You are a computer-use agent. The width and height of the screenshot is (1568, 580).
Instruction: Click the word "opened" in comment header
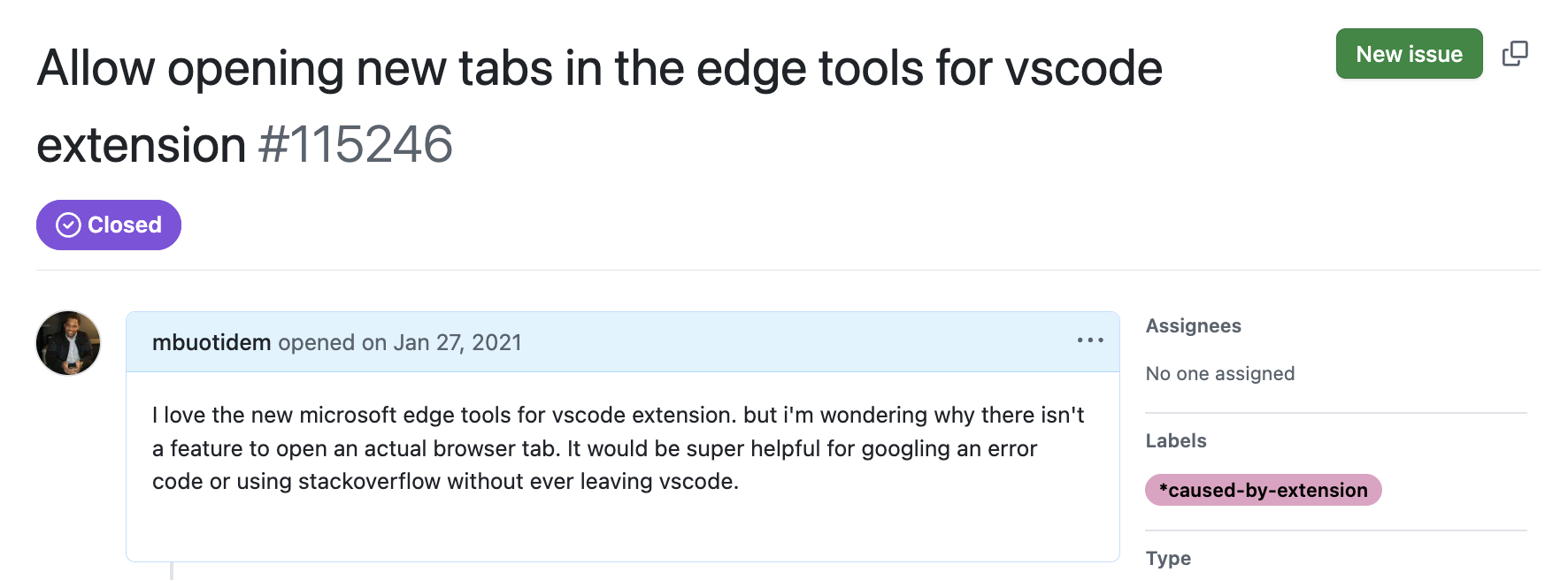[x=316, y=342]
